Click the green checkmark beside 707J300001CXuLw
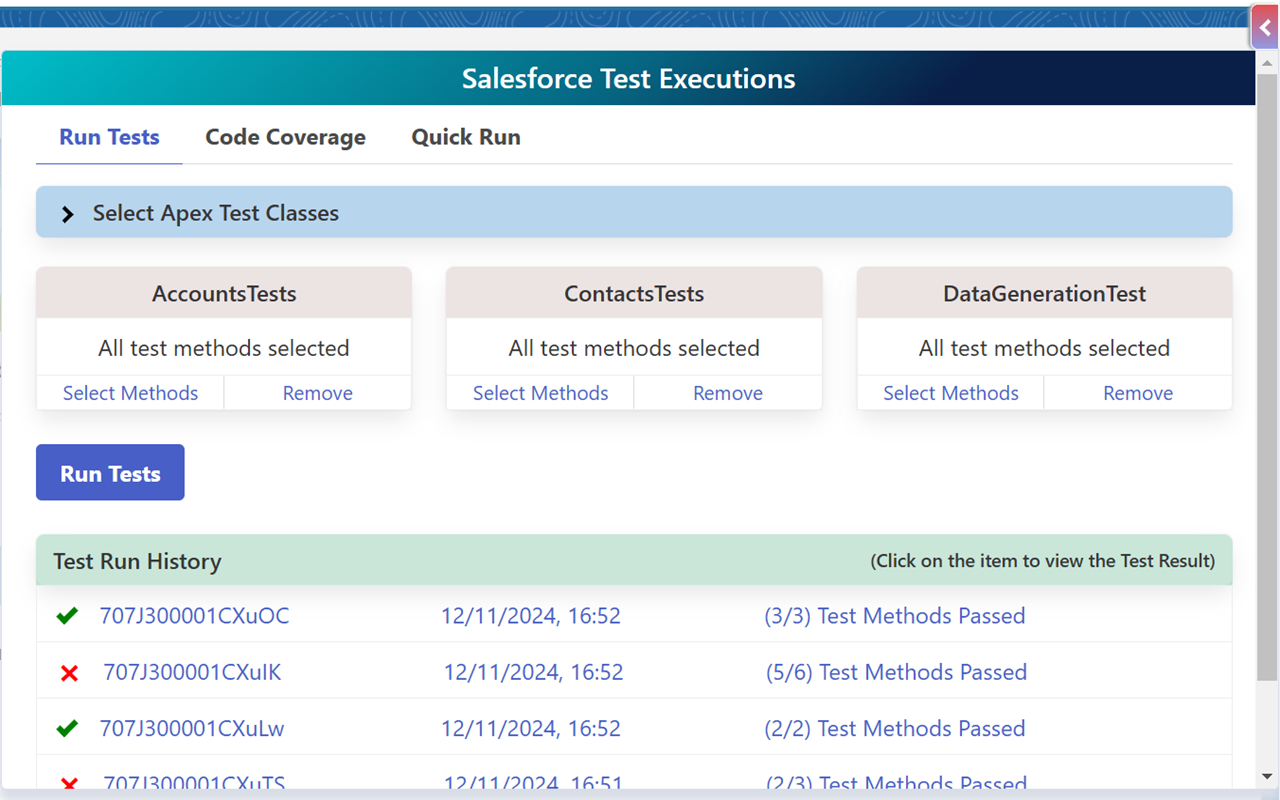This screenshot has width=1280, height=800. pyautogui.click(x=66, y=728)
